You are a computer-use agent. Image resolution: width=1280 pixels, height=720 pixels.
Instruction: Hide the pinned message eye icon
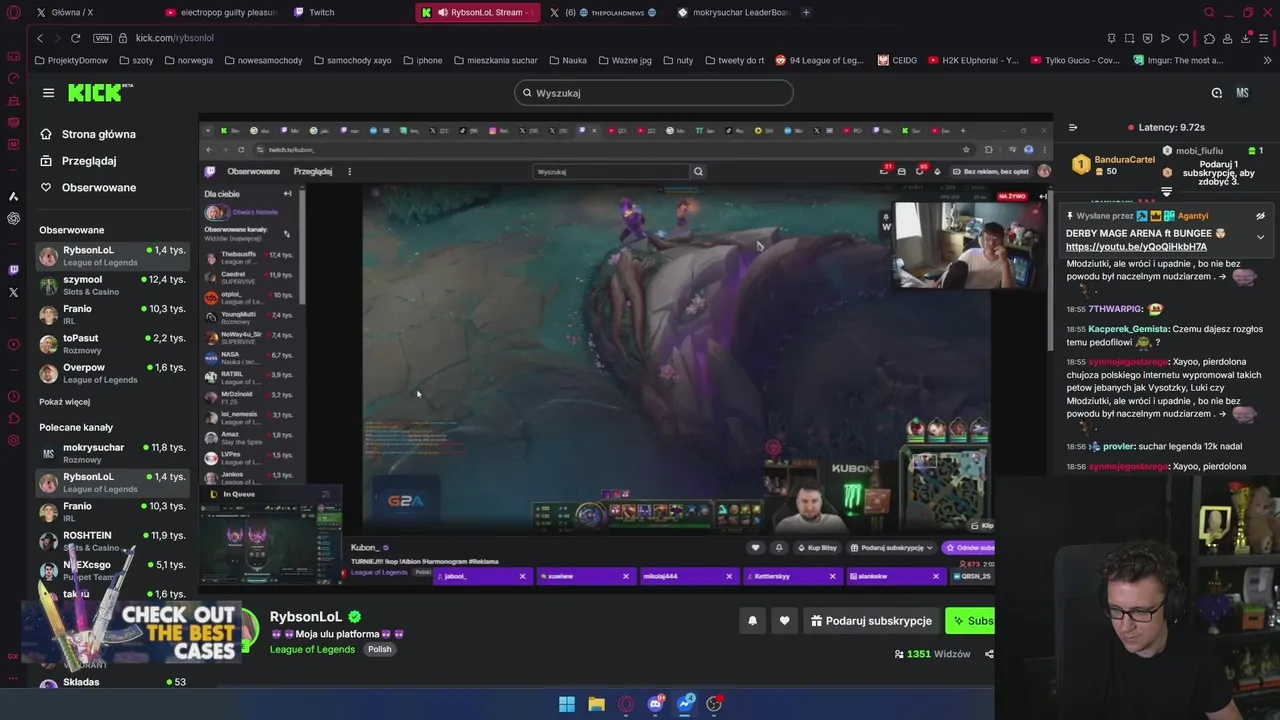tap(1260, 216)
